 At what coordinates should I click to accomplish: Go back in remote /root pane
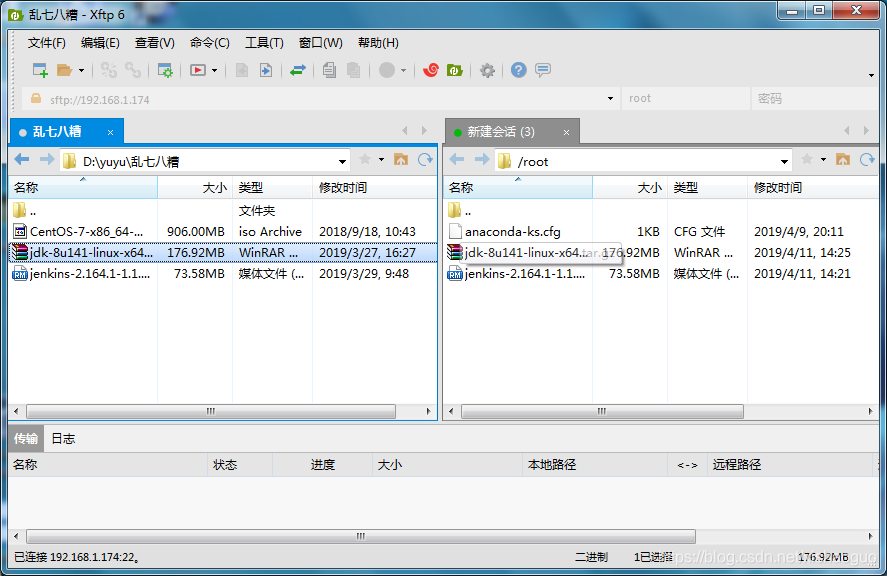click(457, 160)
